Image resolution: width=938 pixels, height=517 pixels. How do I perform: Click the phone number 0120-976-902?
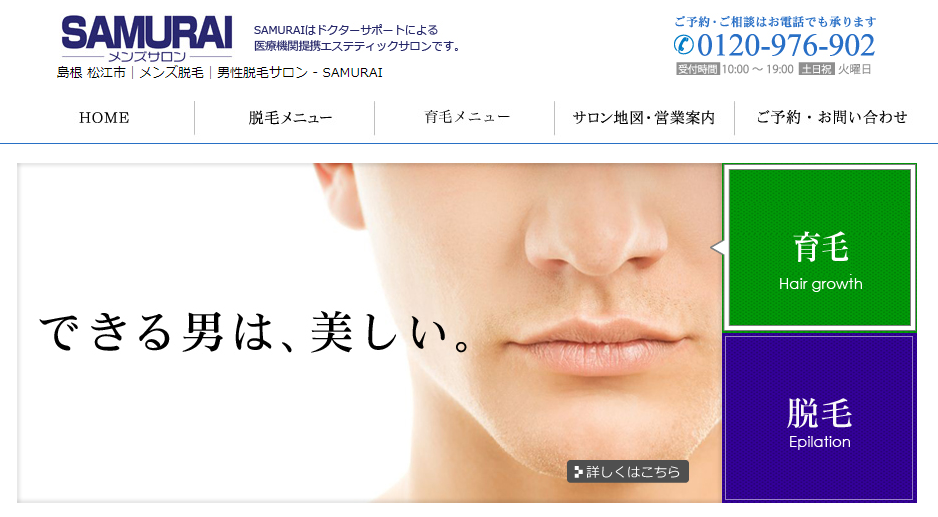coord(785,45)
